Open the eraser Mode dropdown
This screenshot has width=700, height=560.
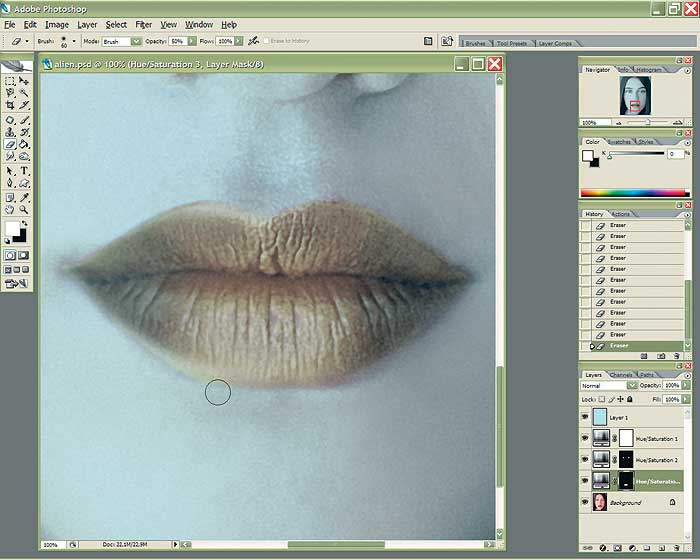pos(136,42)
